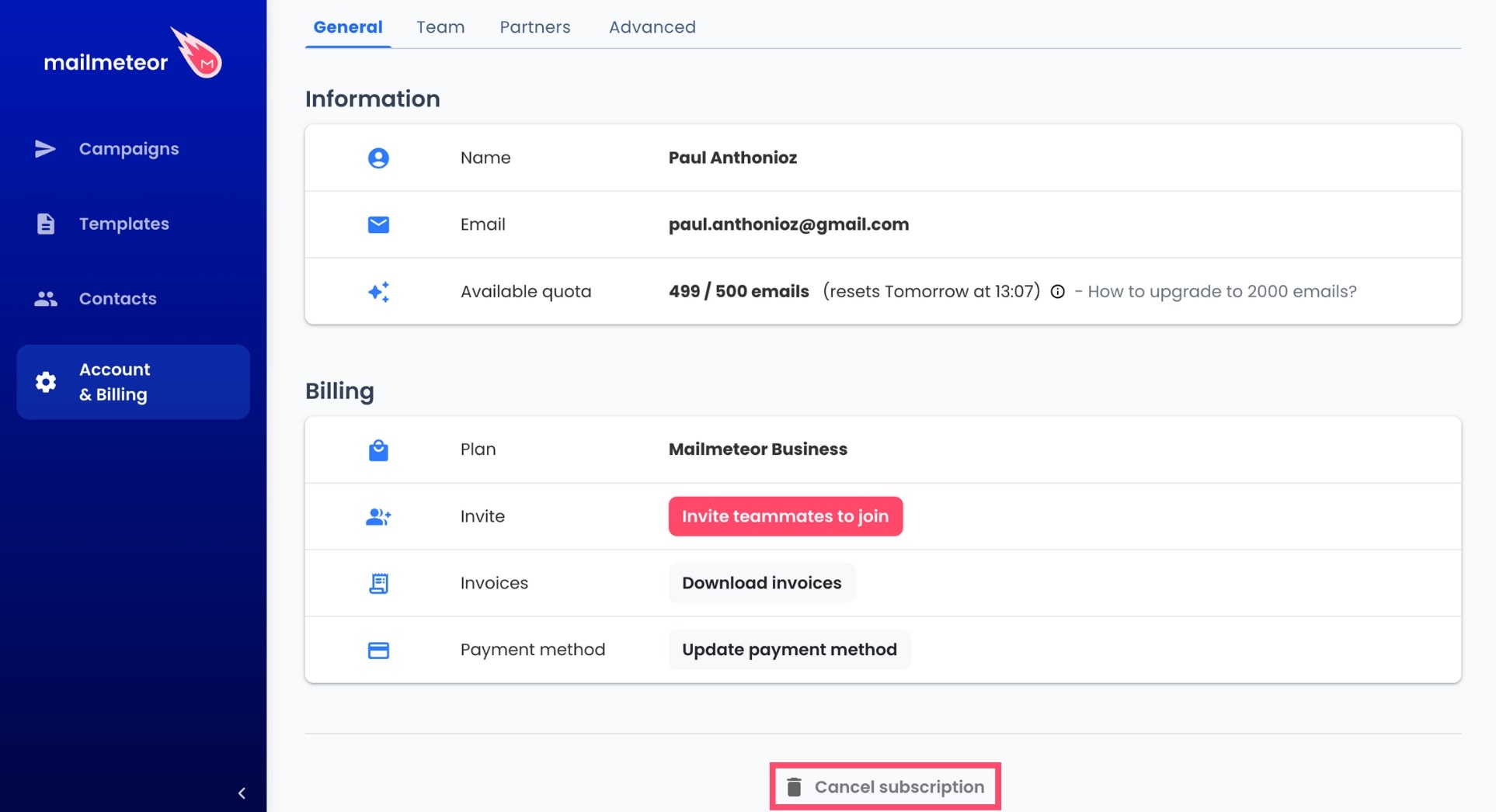
Task: Click the Campaigns paper plane icon
Action: [45, 149]
